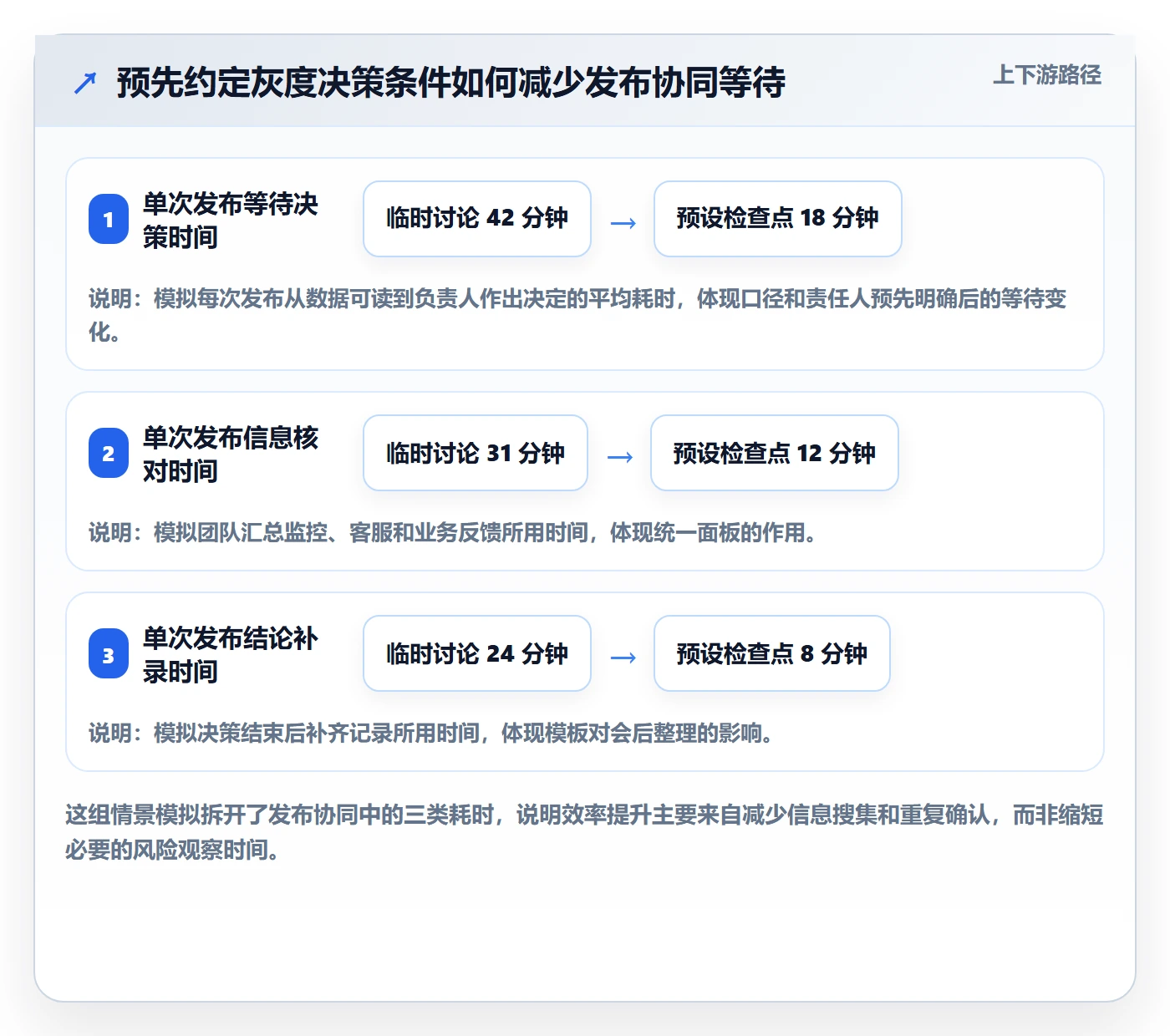
Task: Click the 临时讨论 31 分钟 pill
Action: pos(476,453)
